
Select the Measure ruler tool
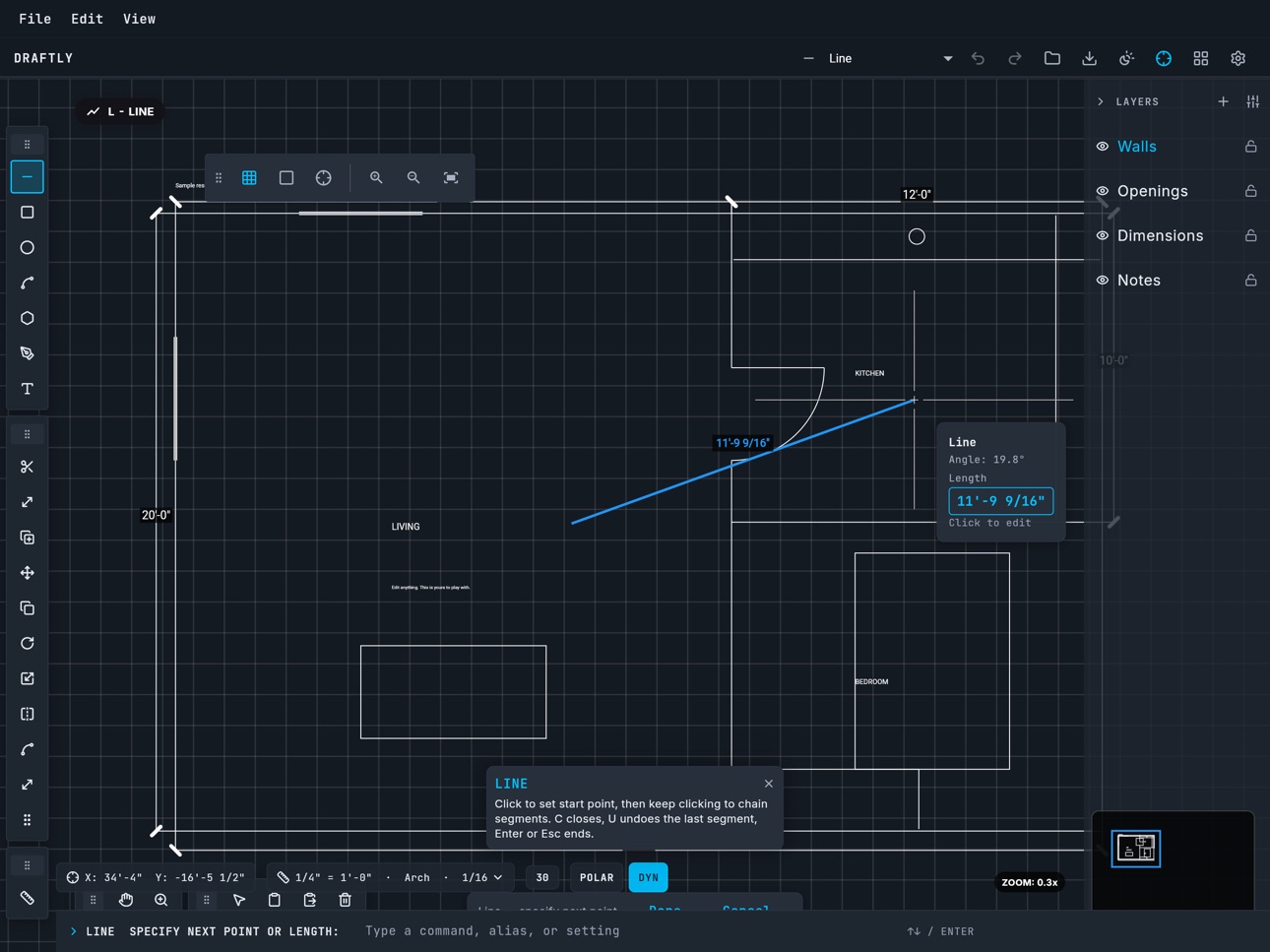(28, 898)
